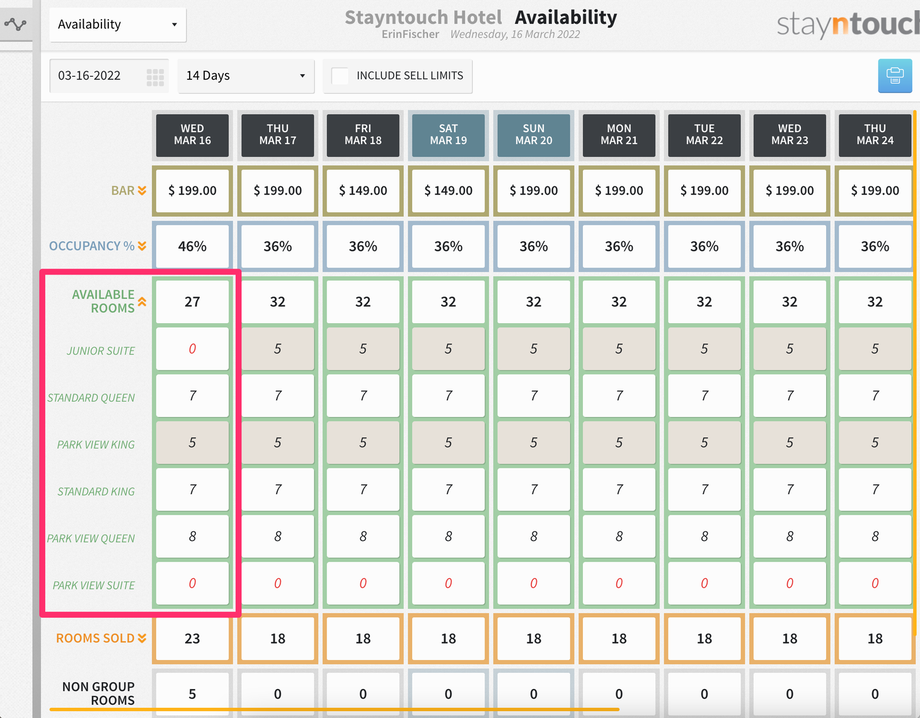Screen dimensions: 920x718
Task: Click Standard Queen 7 cell for Mar 16
Action: [192, 396]
